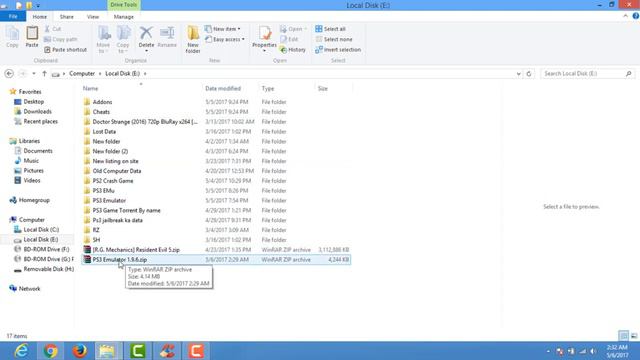Click Paste shortcut command

(65, 49)
